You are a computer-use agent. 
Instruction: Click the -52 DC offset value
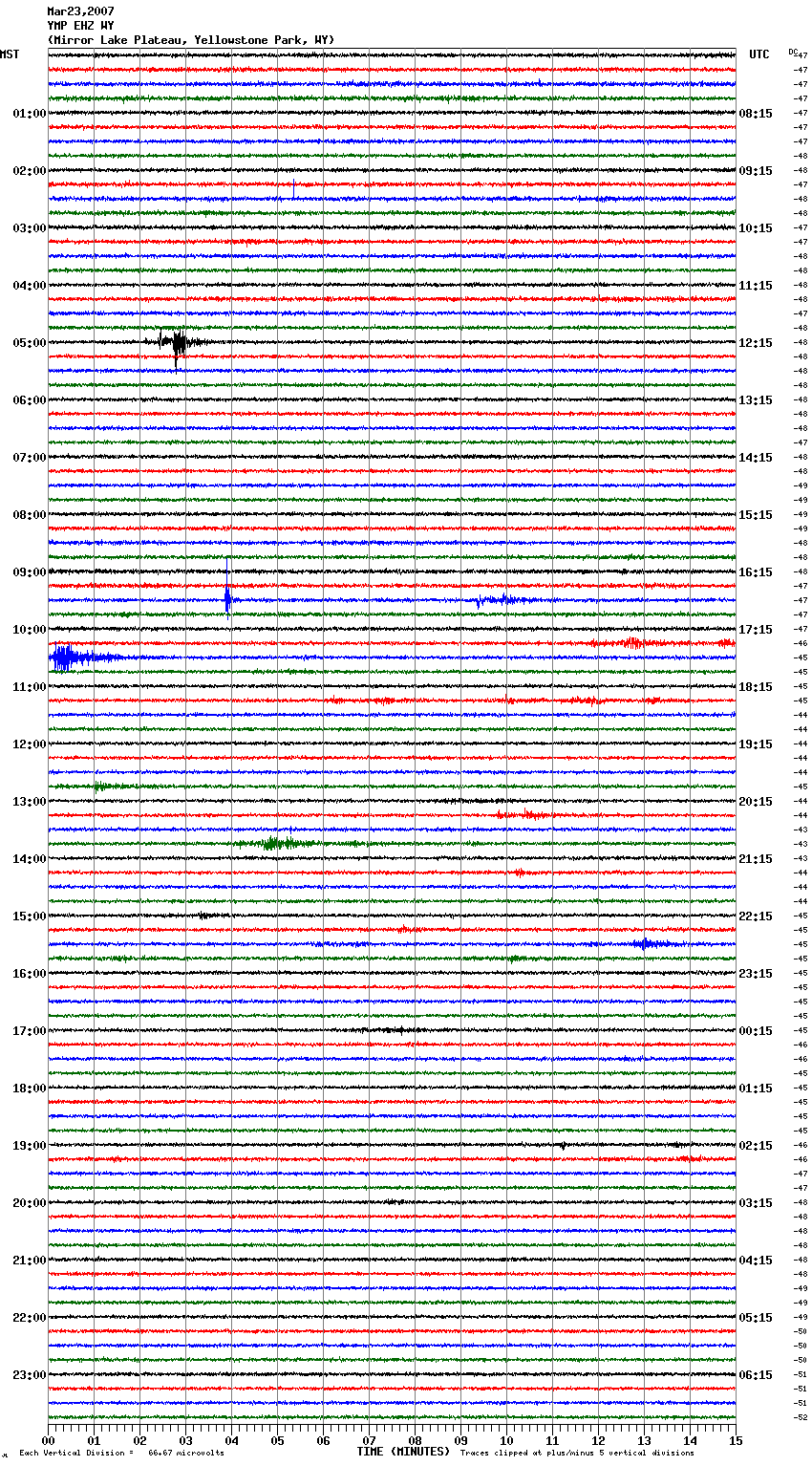tap(801, 1417)
